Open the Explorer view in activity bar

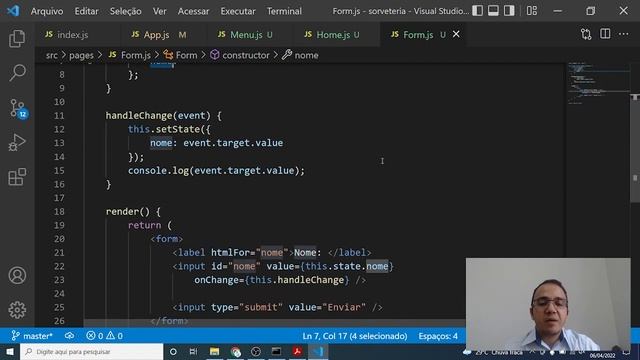[x=17, y=39]
